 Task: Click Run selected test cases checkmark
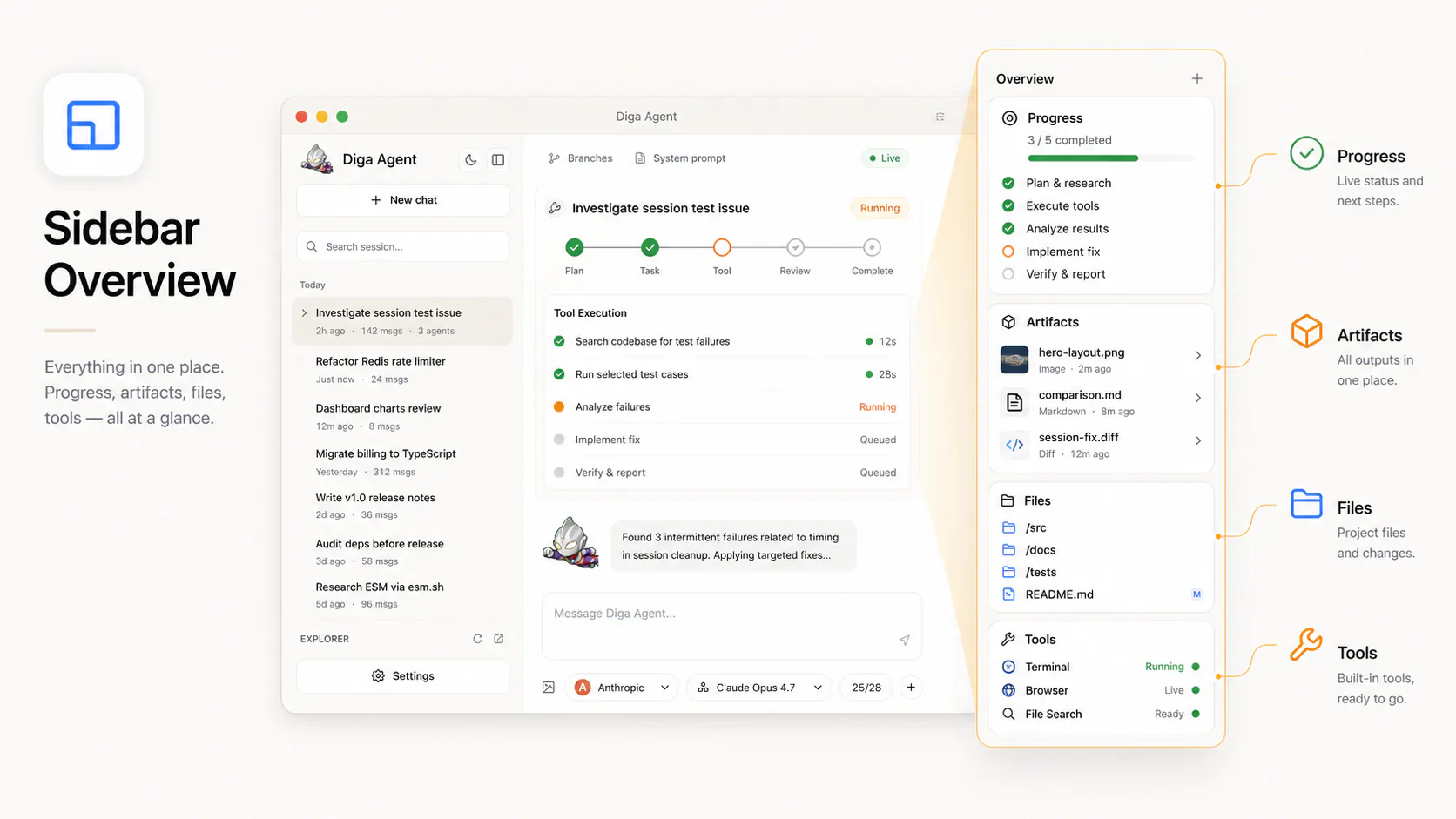coord(559,374)
